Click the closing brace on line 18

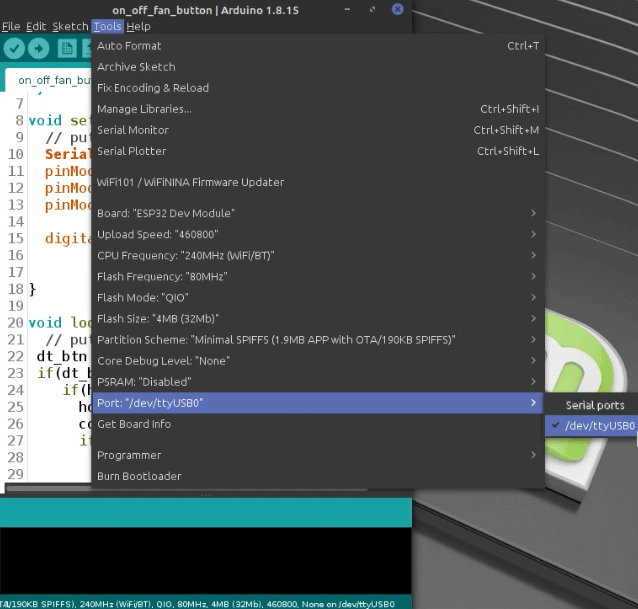tap(33, 289)
